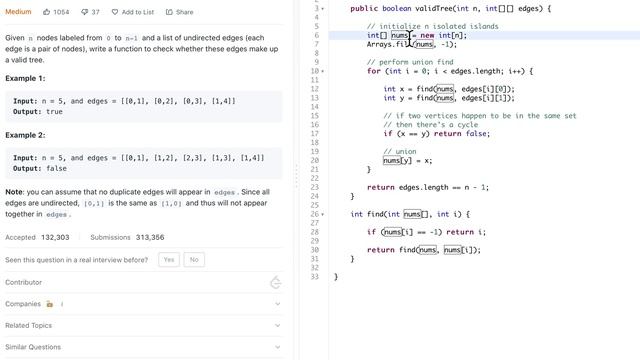Click 'nums[y] = x;' on line 20

pyautogui.click(x=407, y=160)
